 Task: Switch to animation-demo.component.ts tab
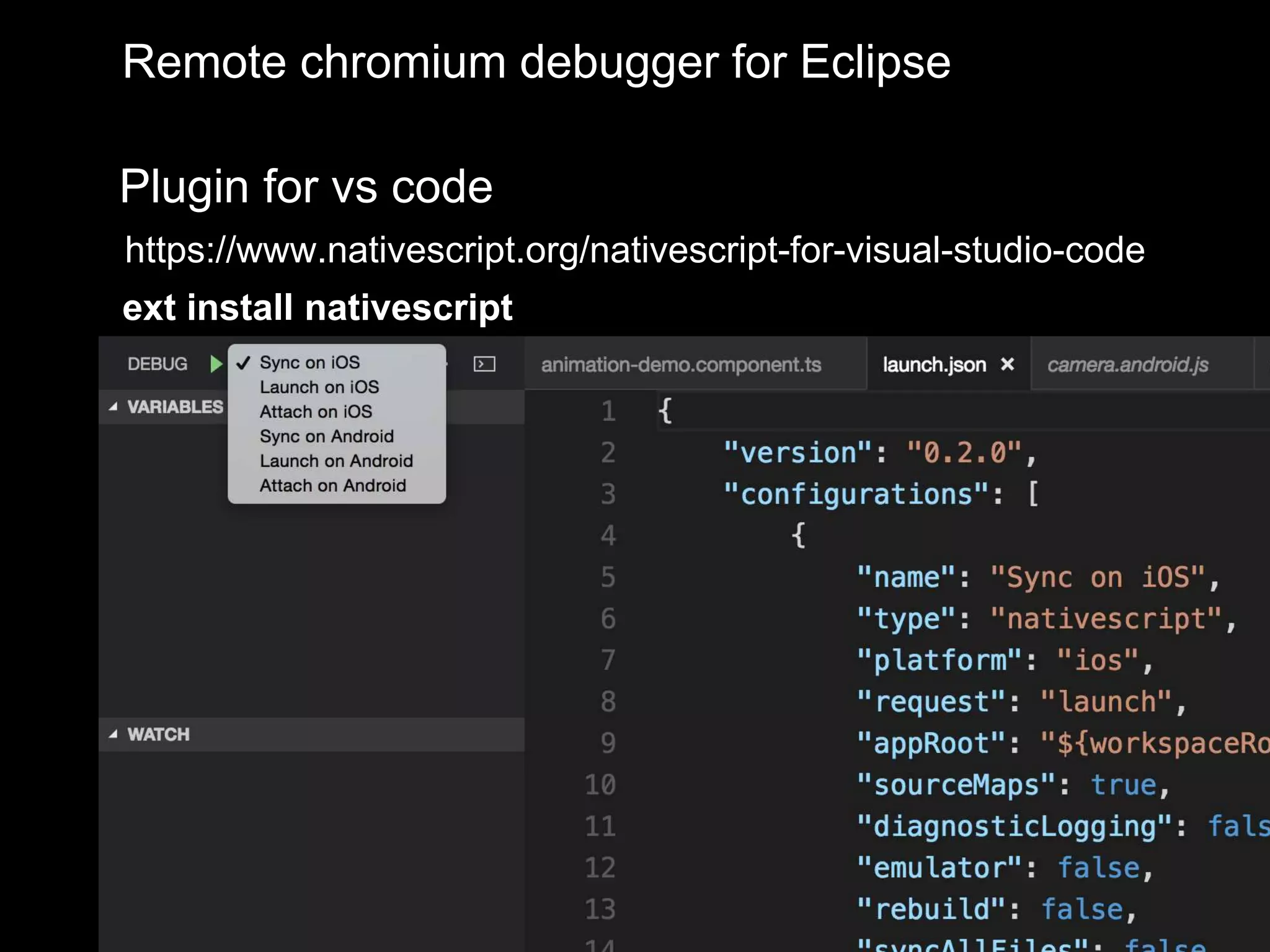(681, 365)
